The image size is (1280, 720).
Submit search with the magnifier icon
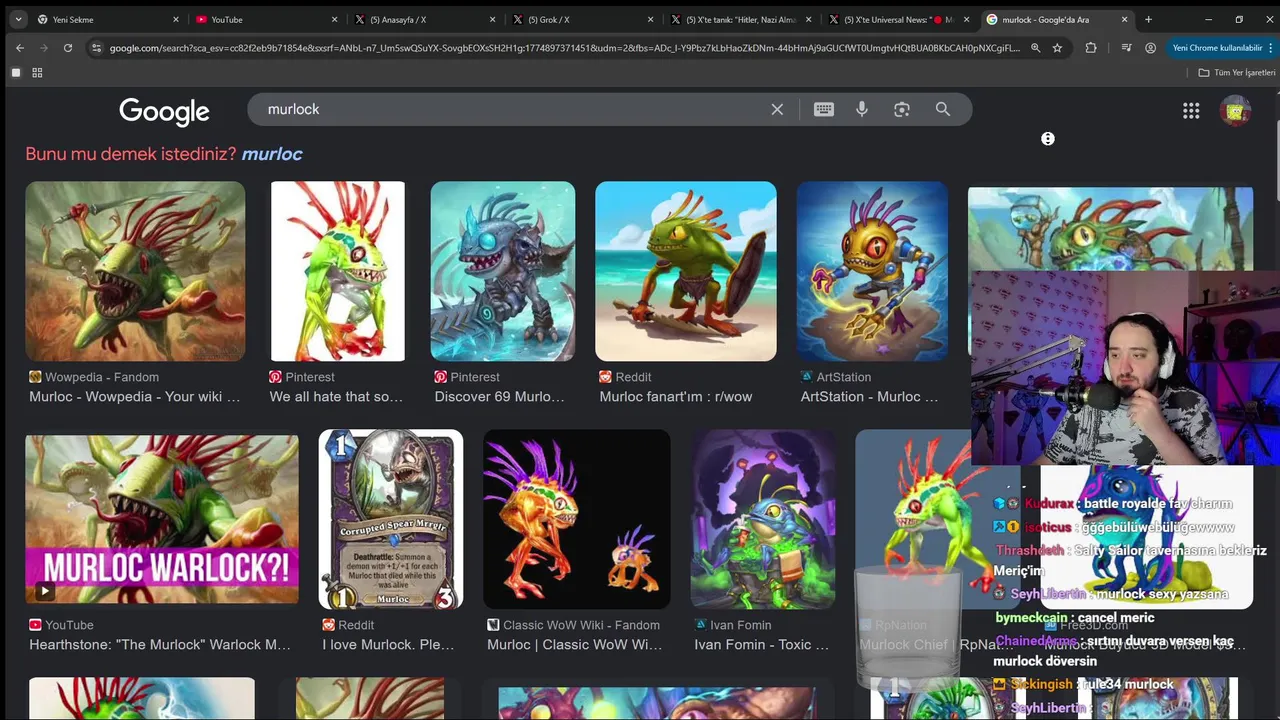point(943,109)
